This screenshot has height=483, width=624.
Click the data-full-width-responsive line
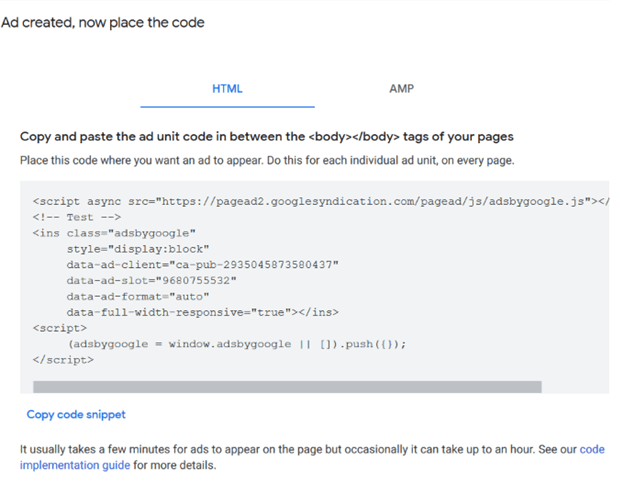tap(203, 312)
